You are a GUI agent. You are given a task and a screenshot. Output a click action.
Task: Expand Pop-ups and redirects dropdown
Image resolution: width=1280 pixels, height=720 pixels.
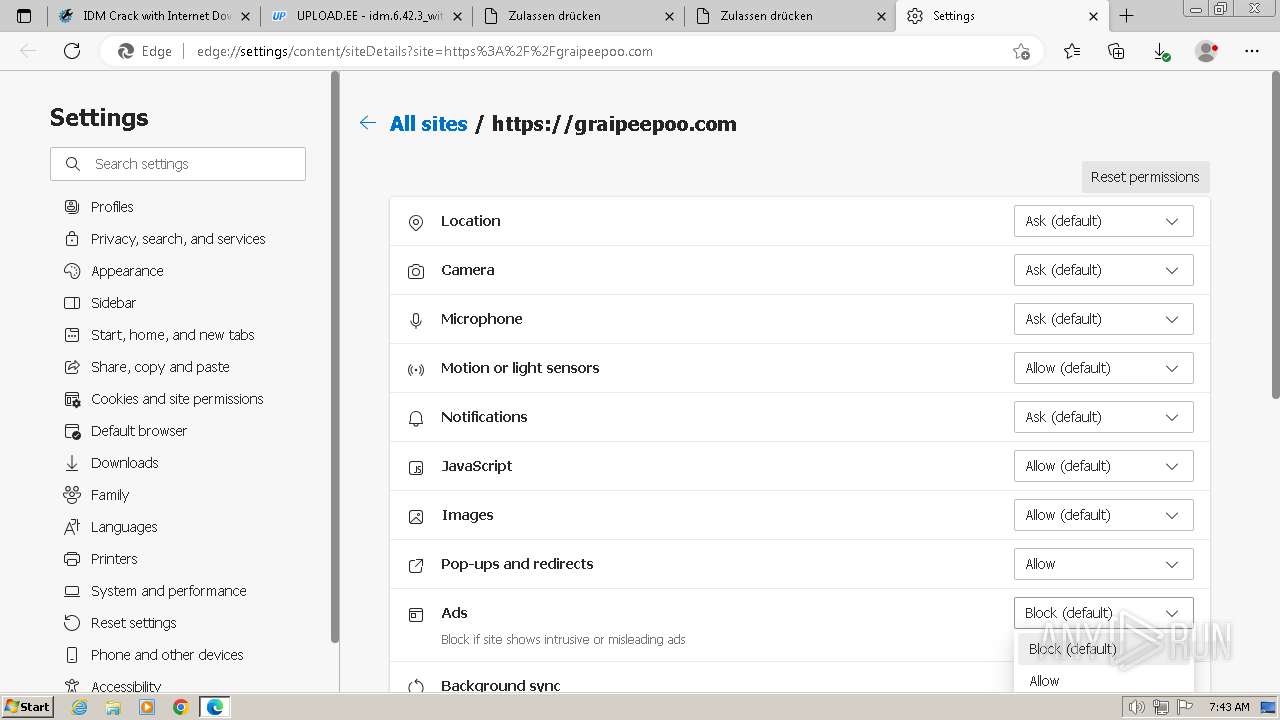click(x=1103, y=564)
